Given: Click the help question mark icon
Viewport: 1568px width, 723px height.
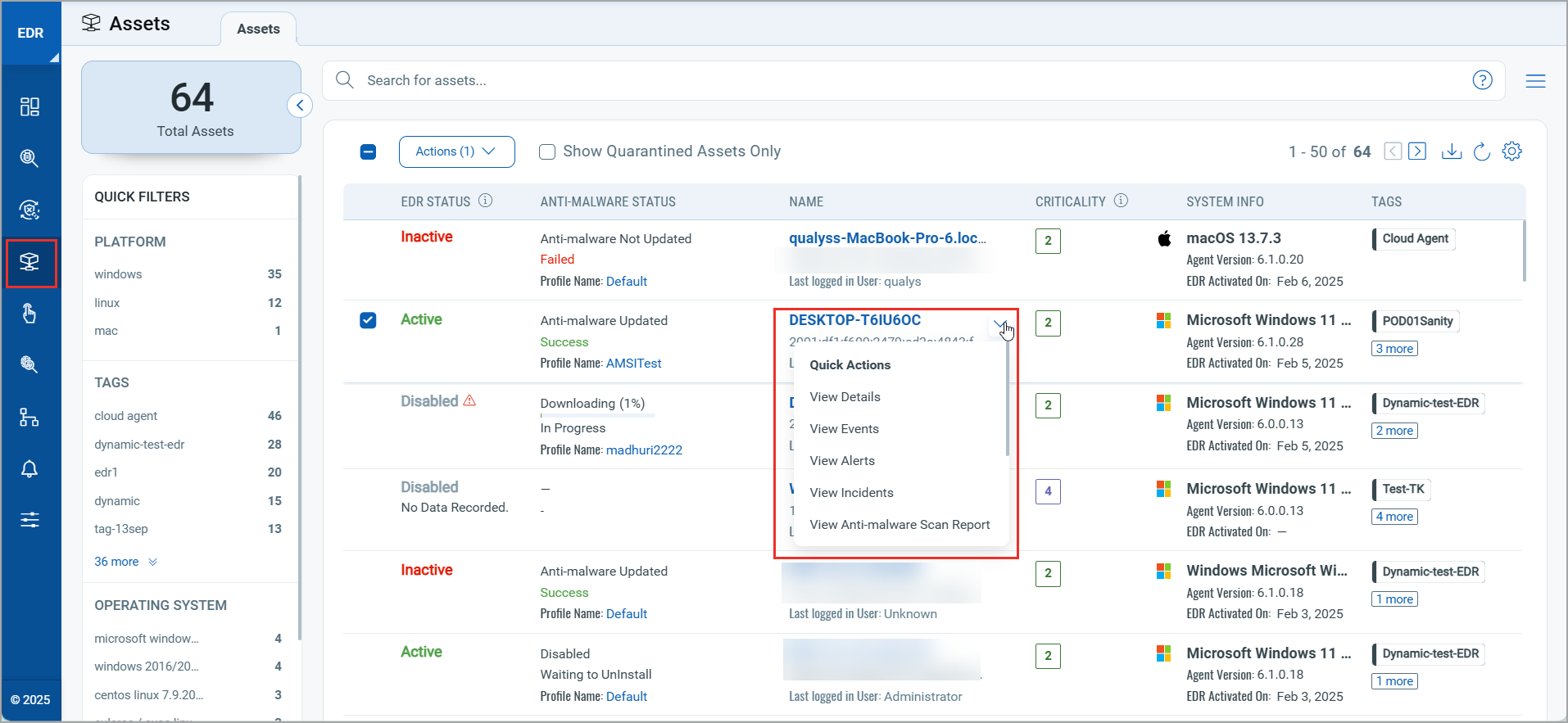Looking at the screenshot, I should (x=1482, y=80).
